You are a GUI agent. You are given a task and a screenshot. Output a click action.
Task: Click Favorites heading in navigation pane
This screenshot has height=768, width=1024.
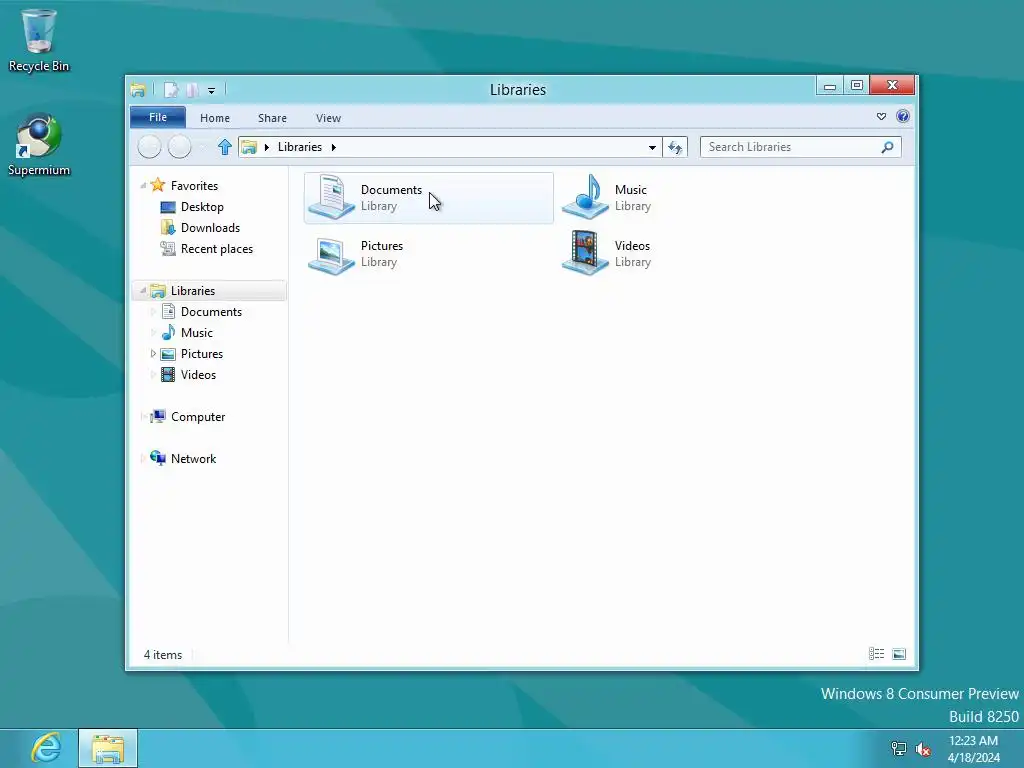[x=194, y=186]
